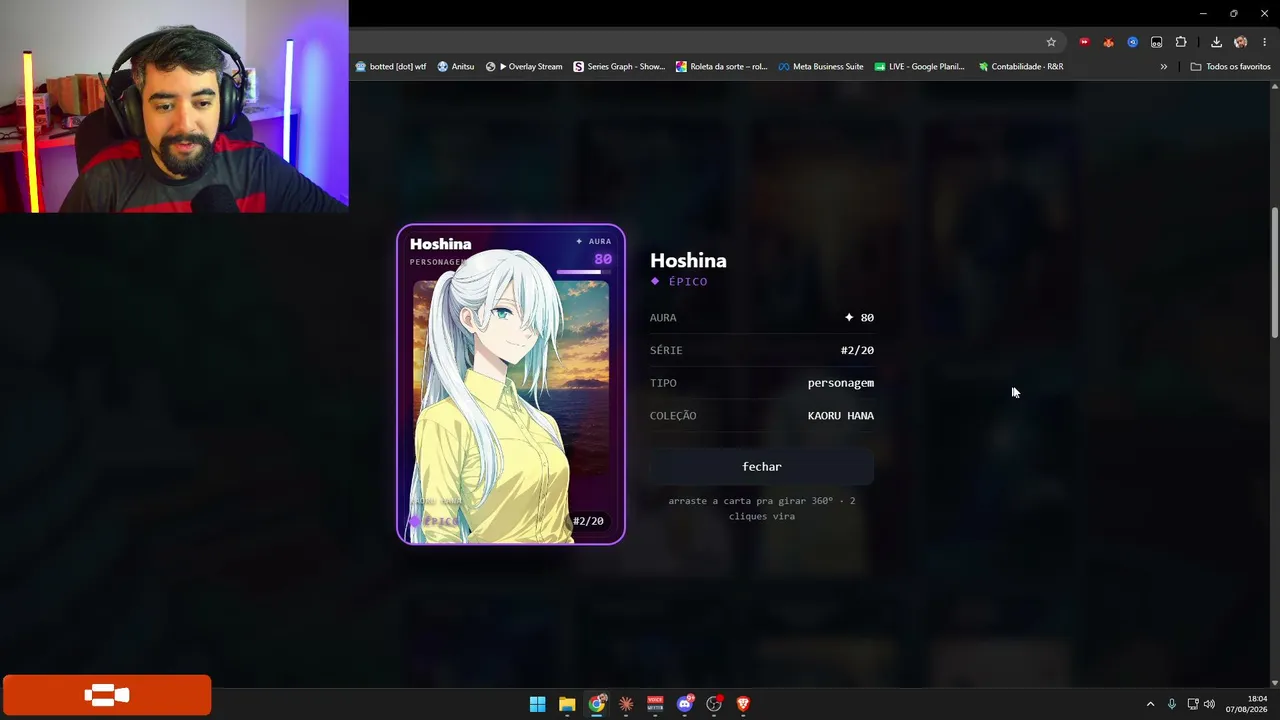Open the Extensions puzzle piece menu
Image resolution: width=1280 pixels, height=720 pixels.
point(1181,42)
